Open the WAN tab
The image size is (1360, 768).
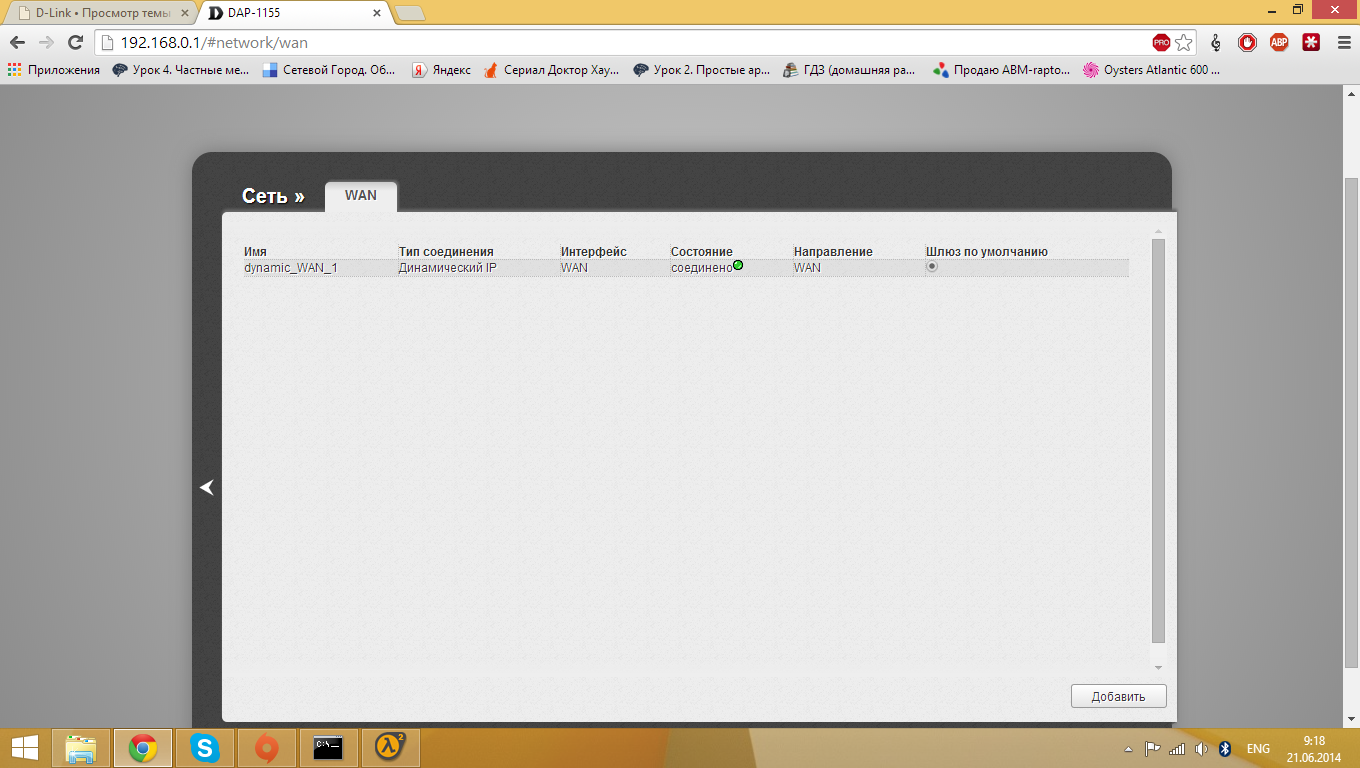(361, 195)
